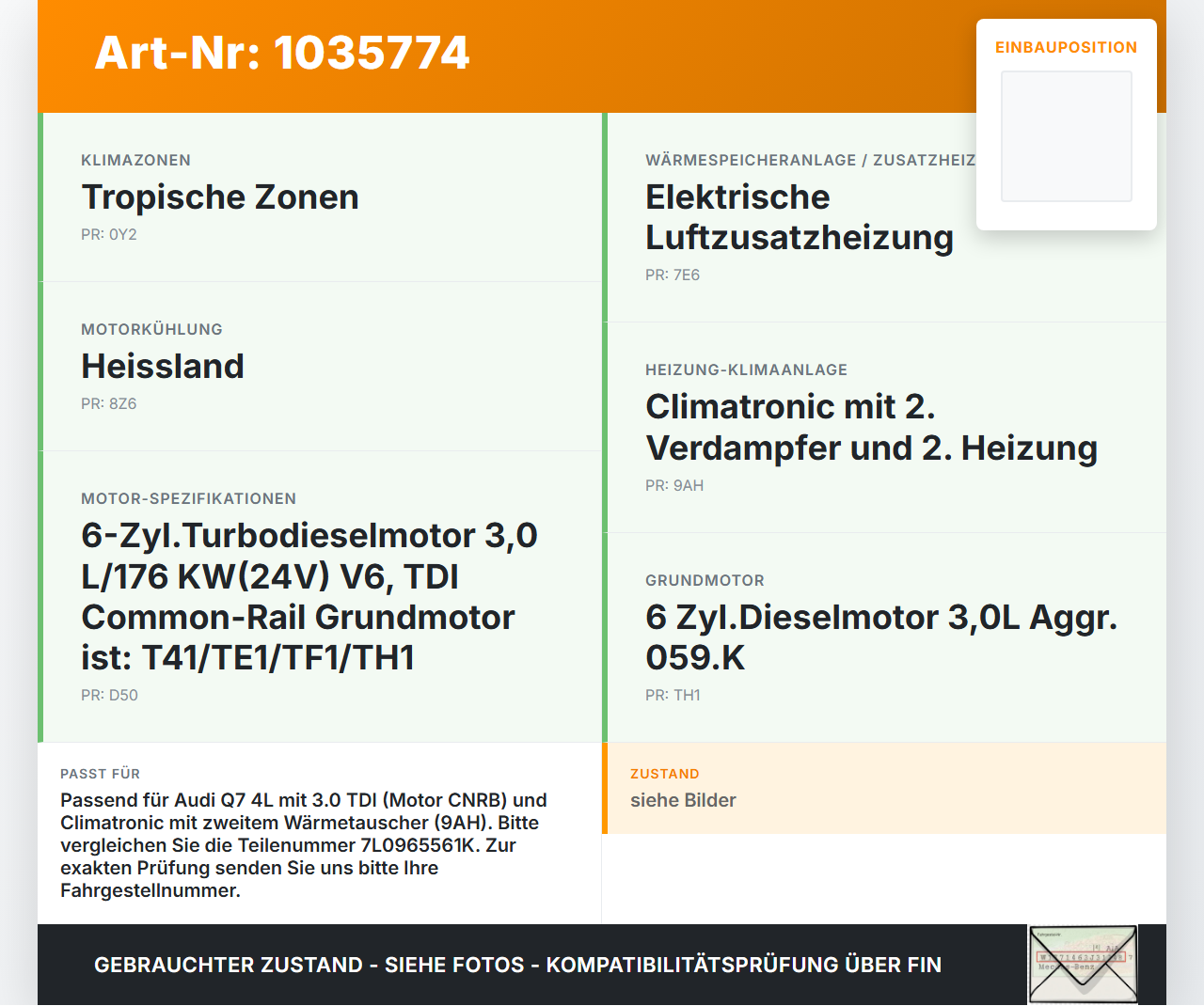Click the MOTORKÜHLUNG label

(x=151, y=330)
